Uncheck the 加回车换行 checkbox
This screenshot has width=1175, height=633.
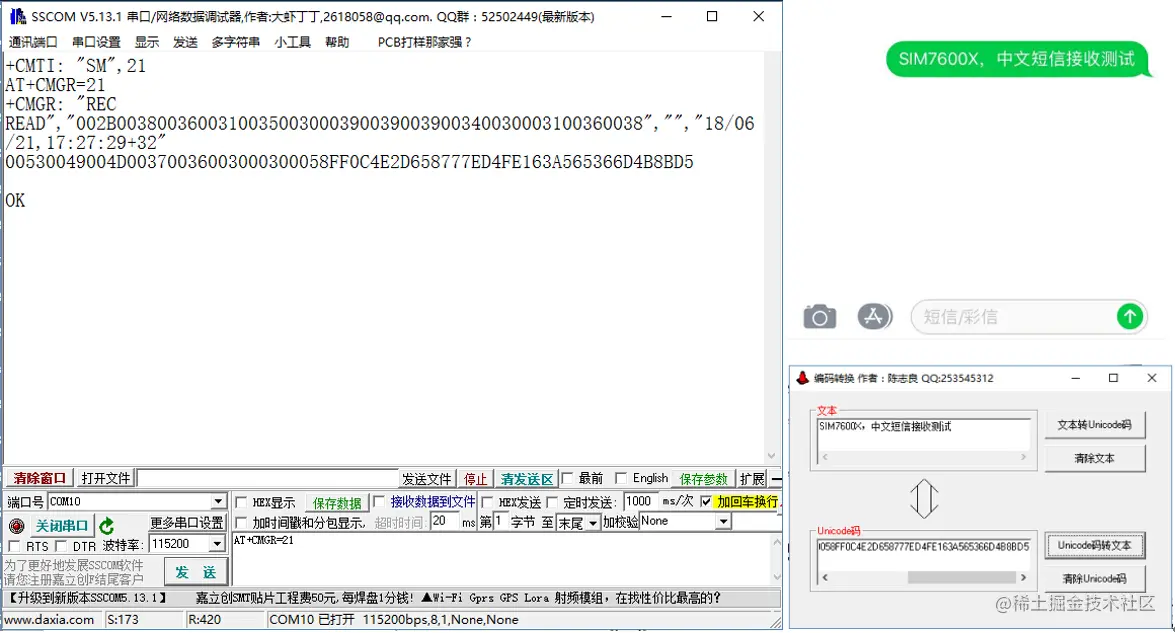(x=706, y=501)
